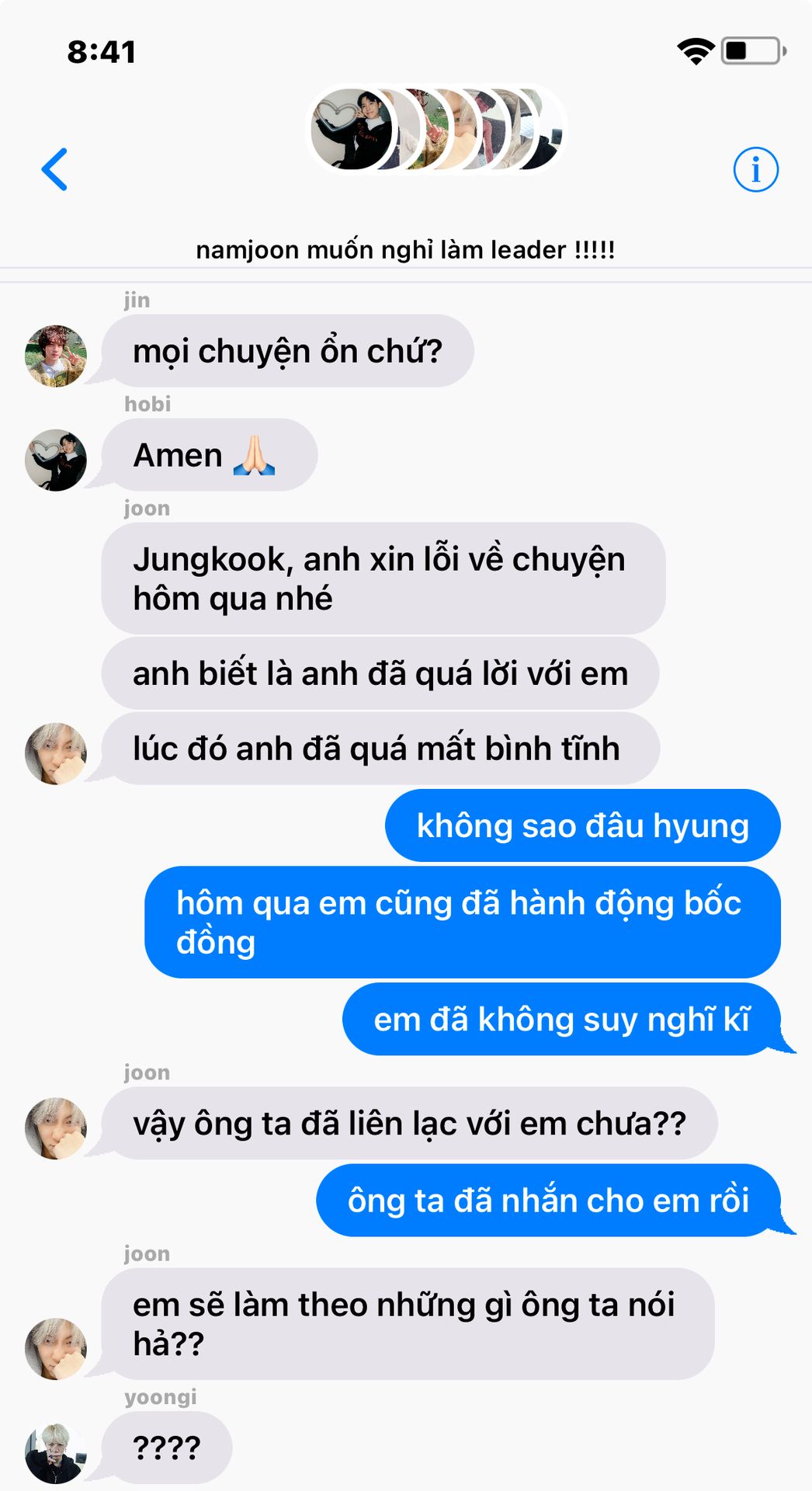Tap the '????' message from yoongi
This screenshot has height=1491, width=812.
167,1448
